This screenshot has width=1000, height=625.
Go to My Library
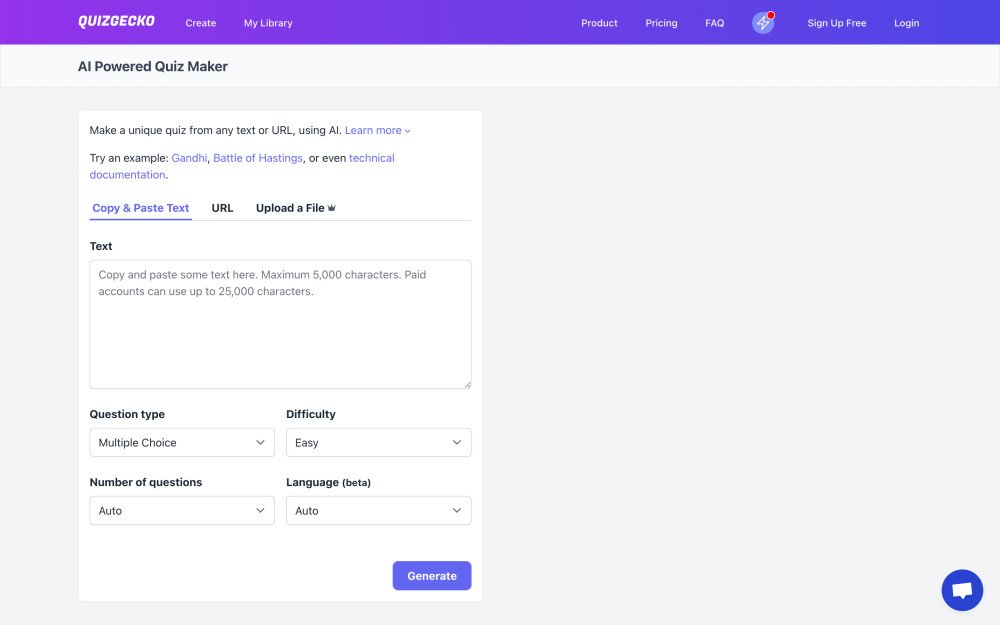point(268,23)
